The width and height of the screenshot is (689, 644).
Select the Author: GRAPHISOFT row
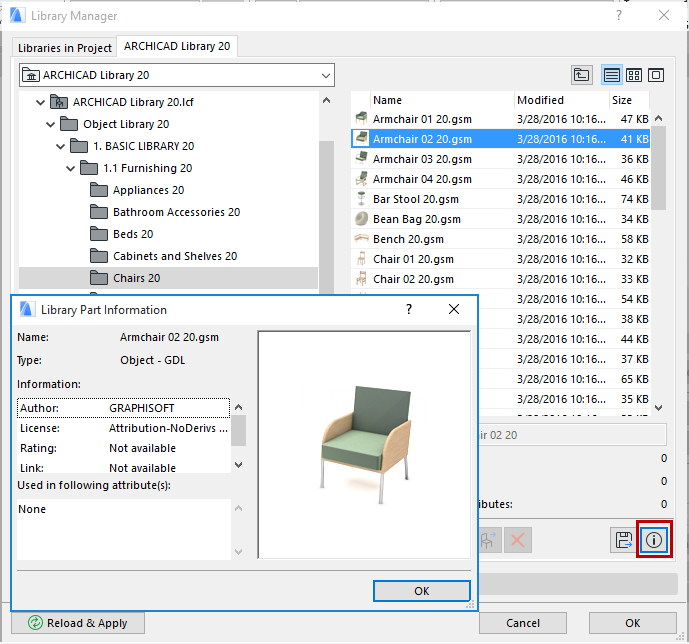123,408
